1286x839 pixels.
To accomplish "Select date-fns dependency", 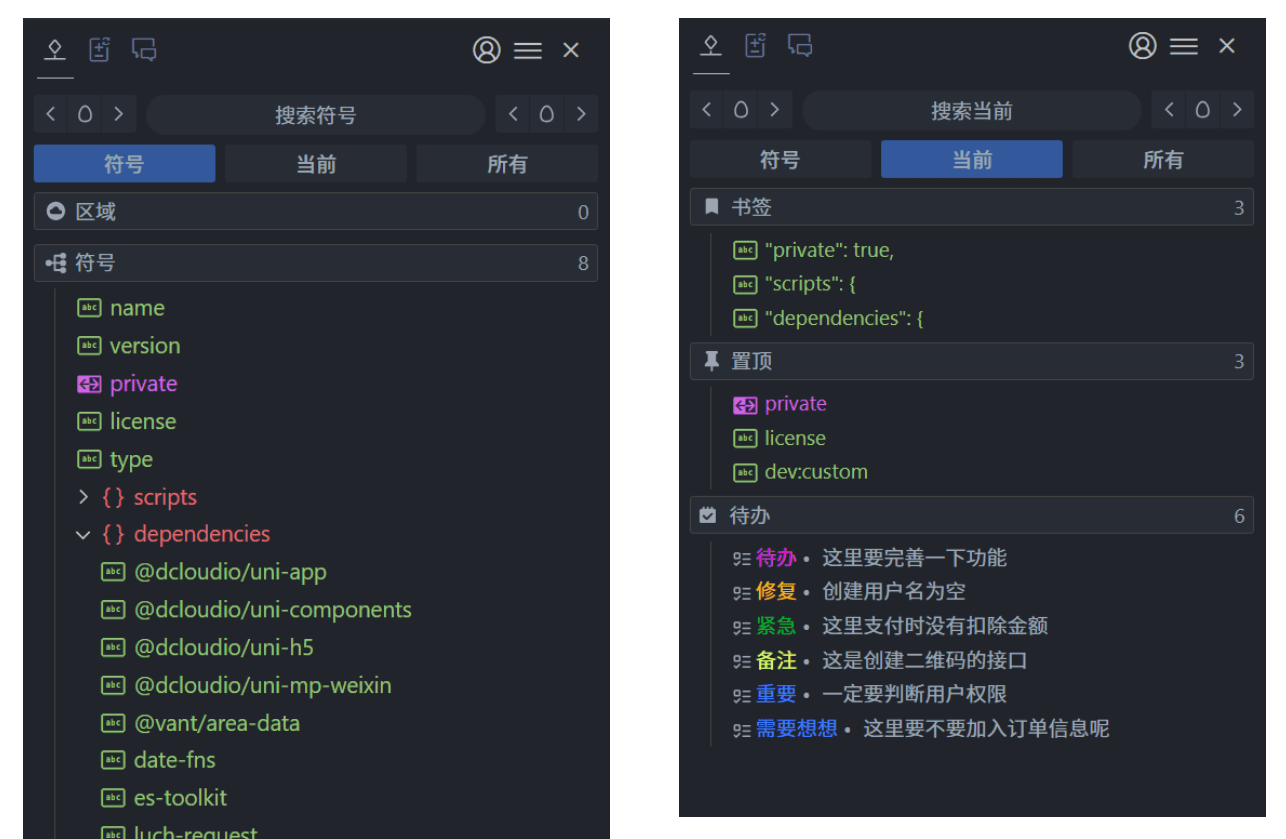I will 175,760.
